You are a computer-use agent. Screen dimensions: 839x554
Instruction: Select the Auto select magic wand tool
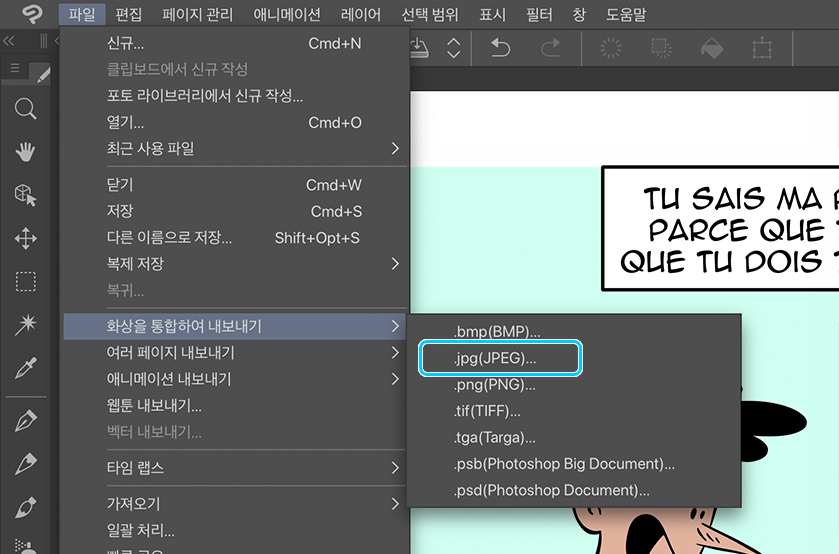(26, 324)
